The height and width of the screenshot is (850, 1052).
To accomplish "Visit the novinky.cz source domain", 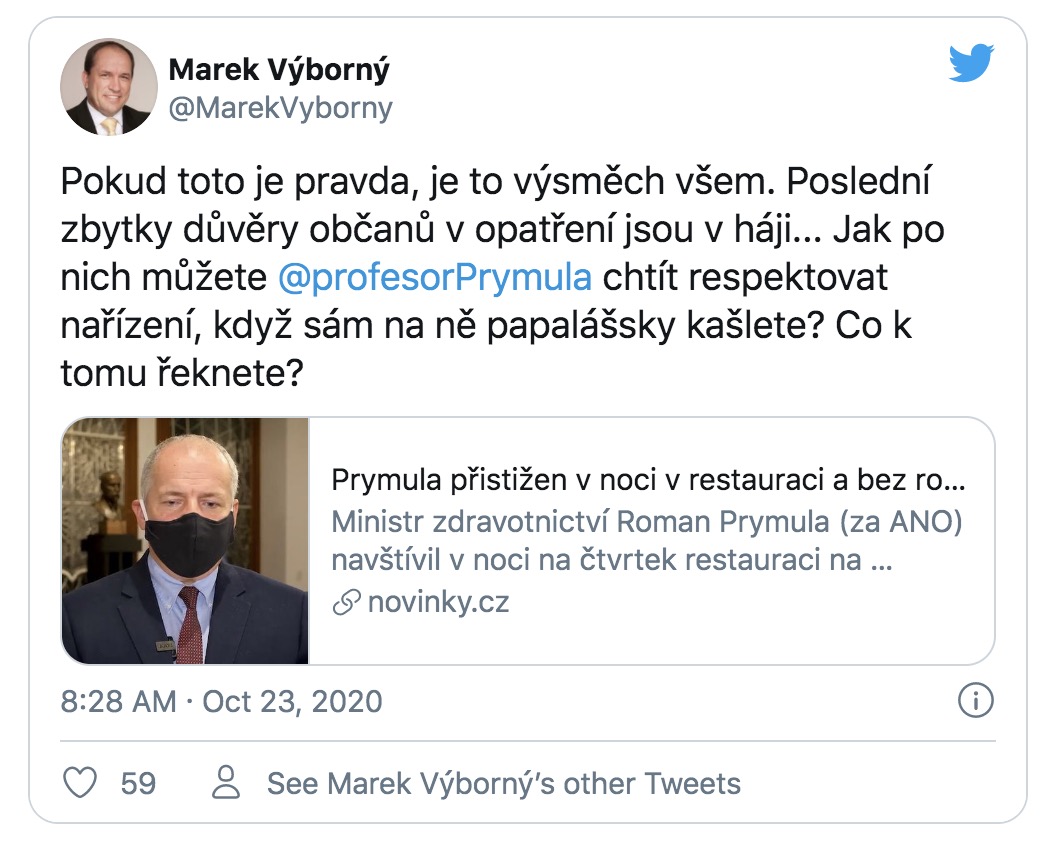I will [x=438, y=603].
